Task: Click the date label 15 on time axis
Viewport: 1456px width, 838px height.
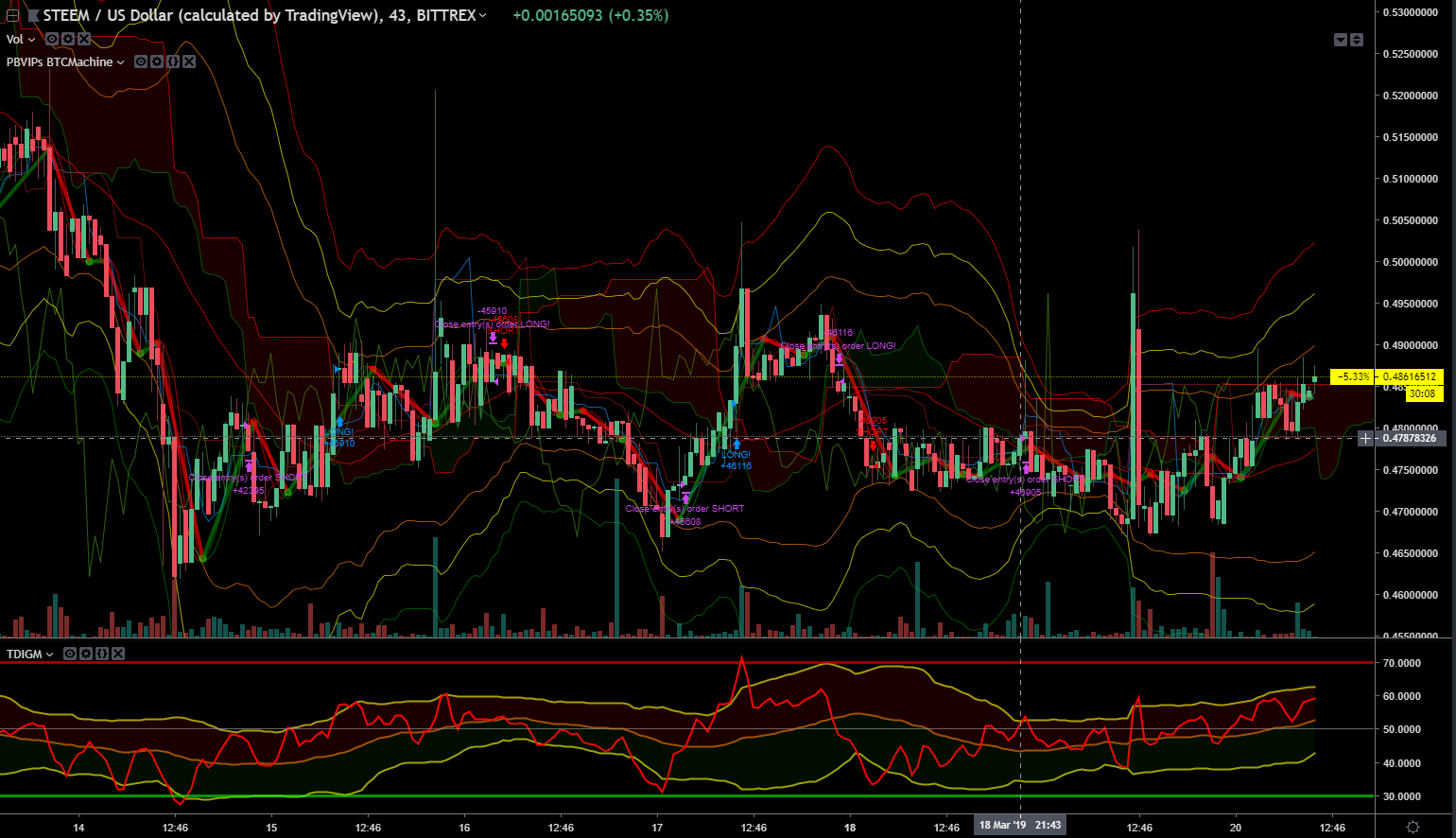Action: click(x=271, y=828)
